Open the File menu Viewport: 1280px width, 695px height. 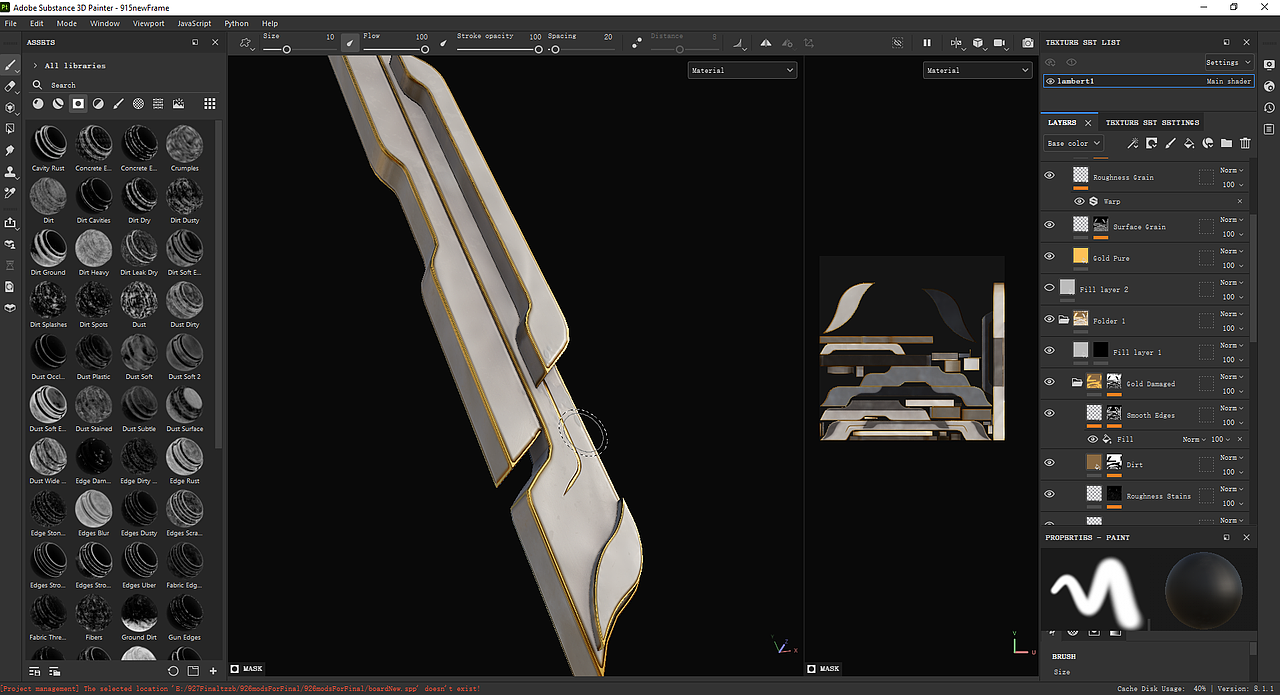[11, 23]
